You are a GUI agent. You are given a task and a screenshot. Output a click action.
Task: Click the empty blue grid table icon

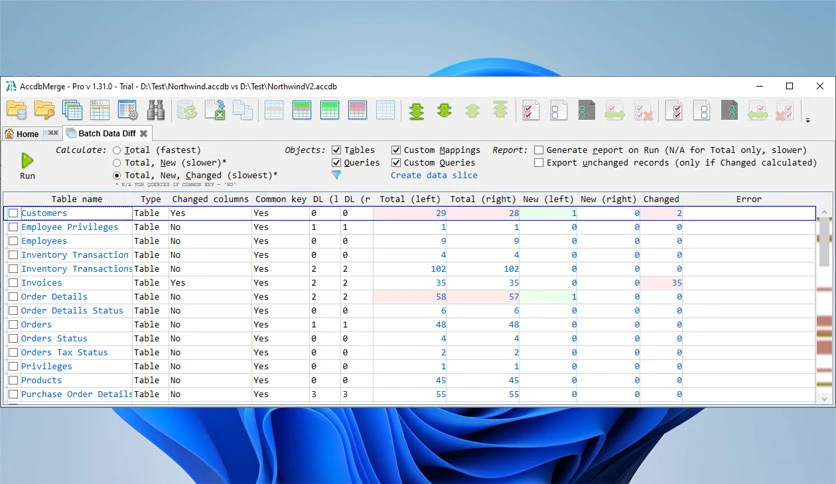pos(385,110)
